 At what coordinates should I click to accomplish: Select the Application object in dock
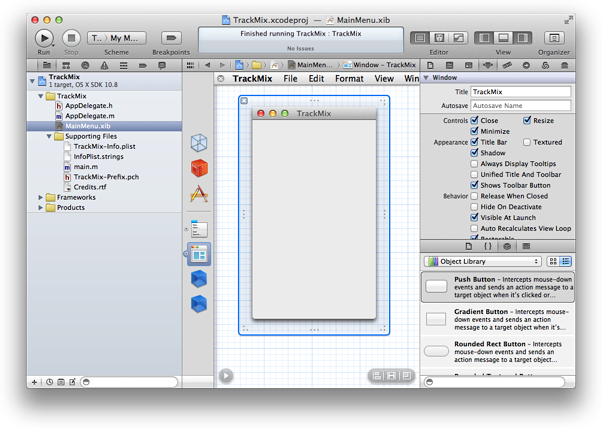tap(199, 194)
